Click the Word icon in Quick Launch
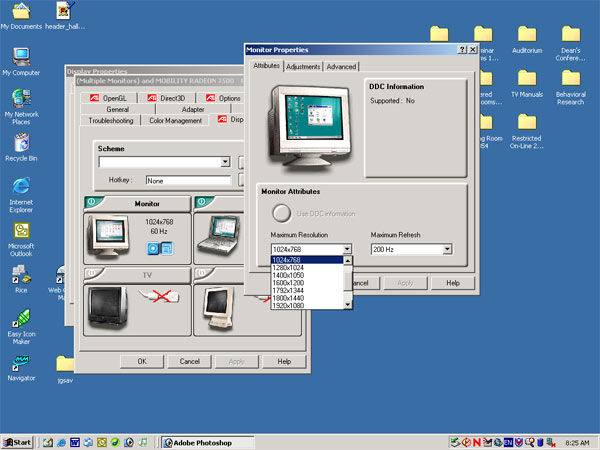Screen dimensions: 600x450 75,443
